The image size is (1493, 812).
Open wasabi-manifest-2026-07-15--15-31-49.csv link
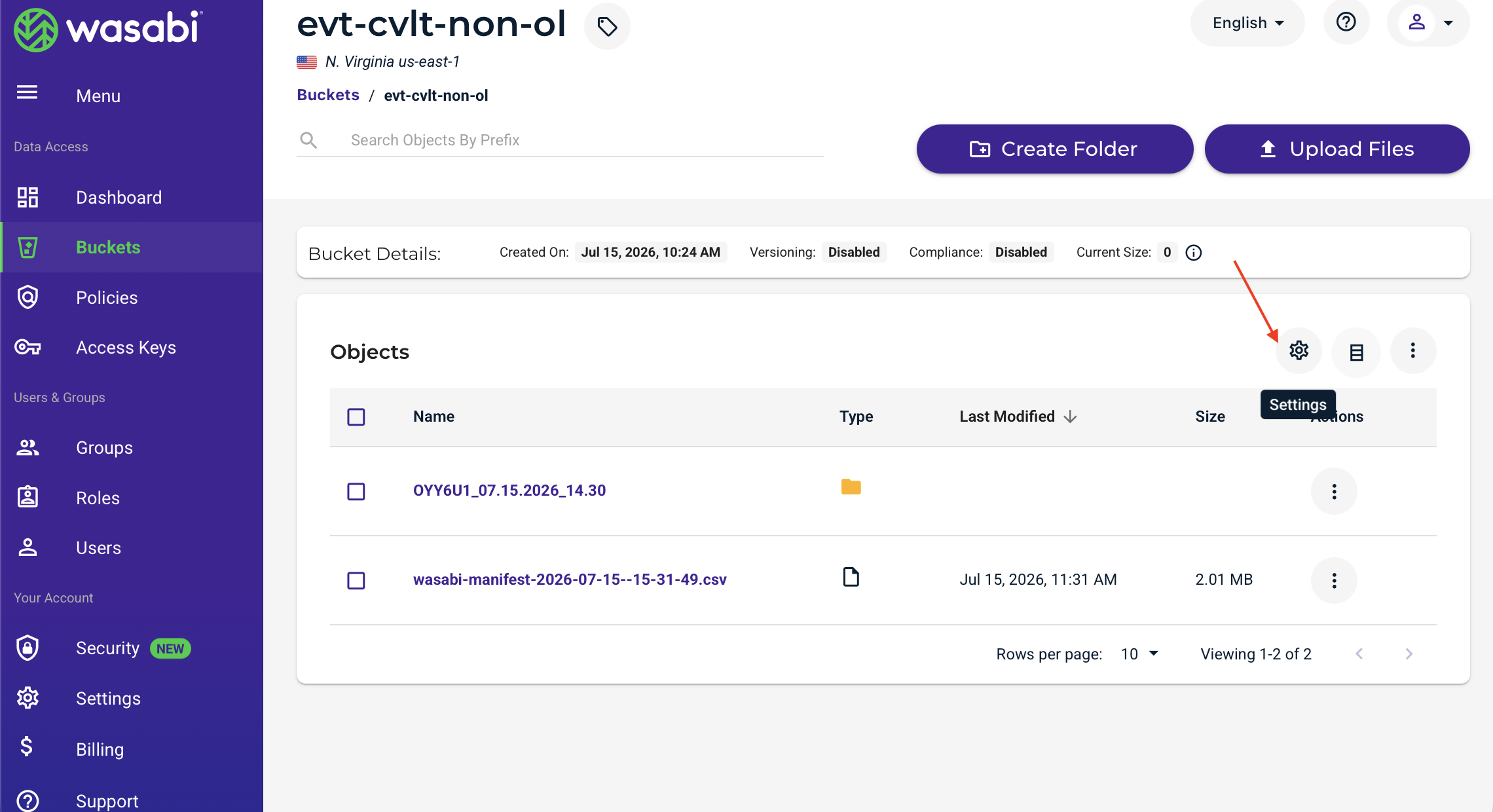tap(570, 580)
